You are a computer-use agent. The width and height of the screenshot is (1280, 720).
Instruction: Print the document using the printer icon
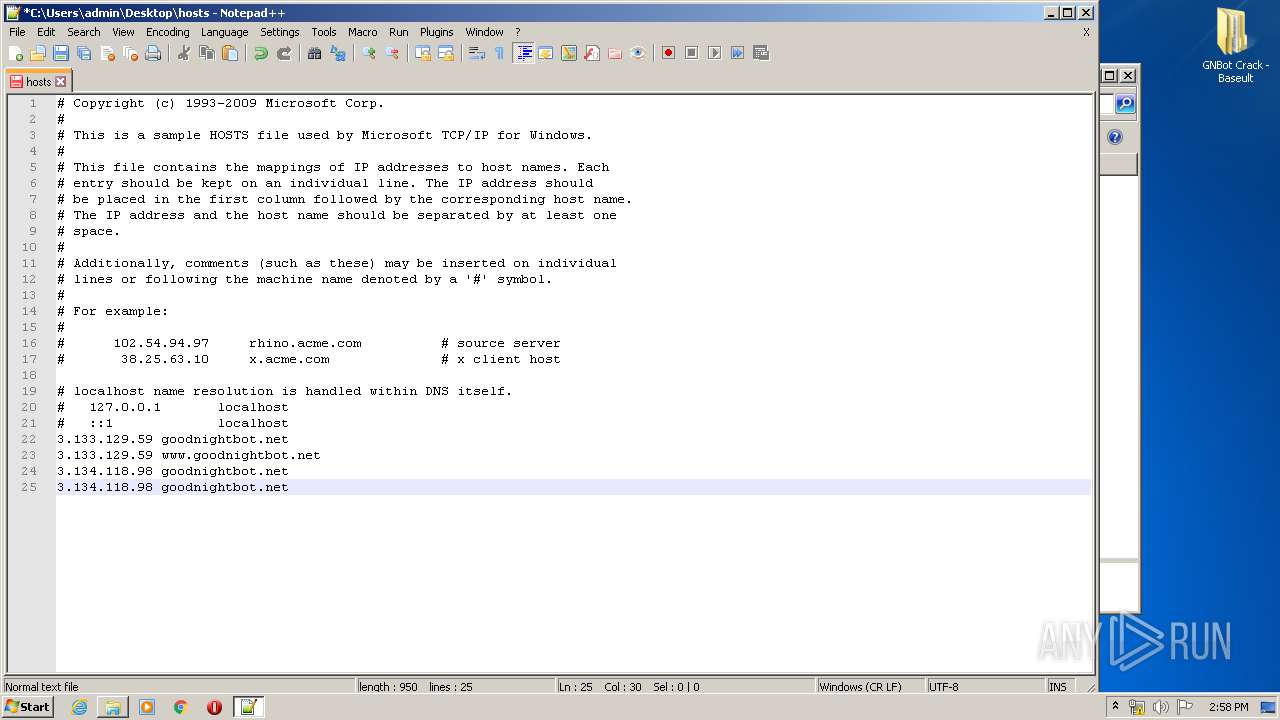(153, 53)
